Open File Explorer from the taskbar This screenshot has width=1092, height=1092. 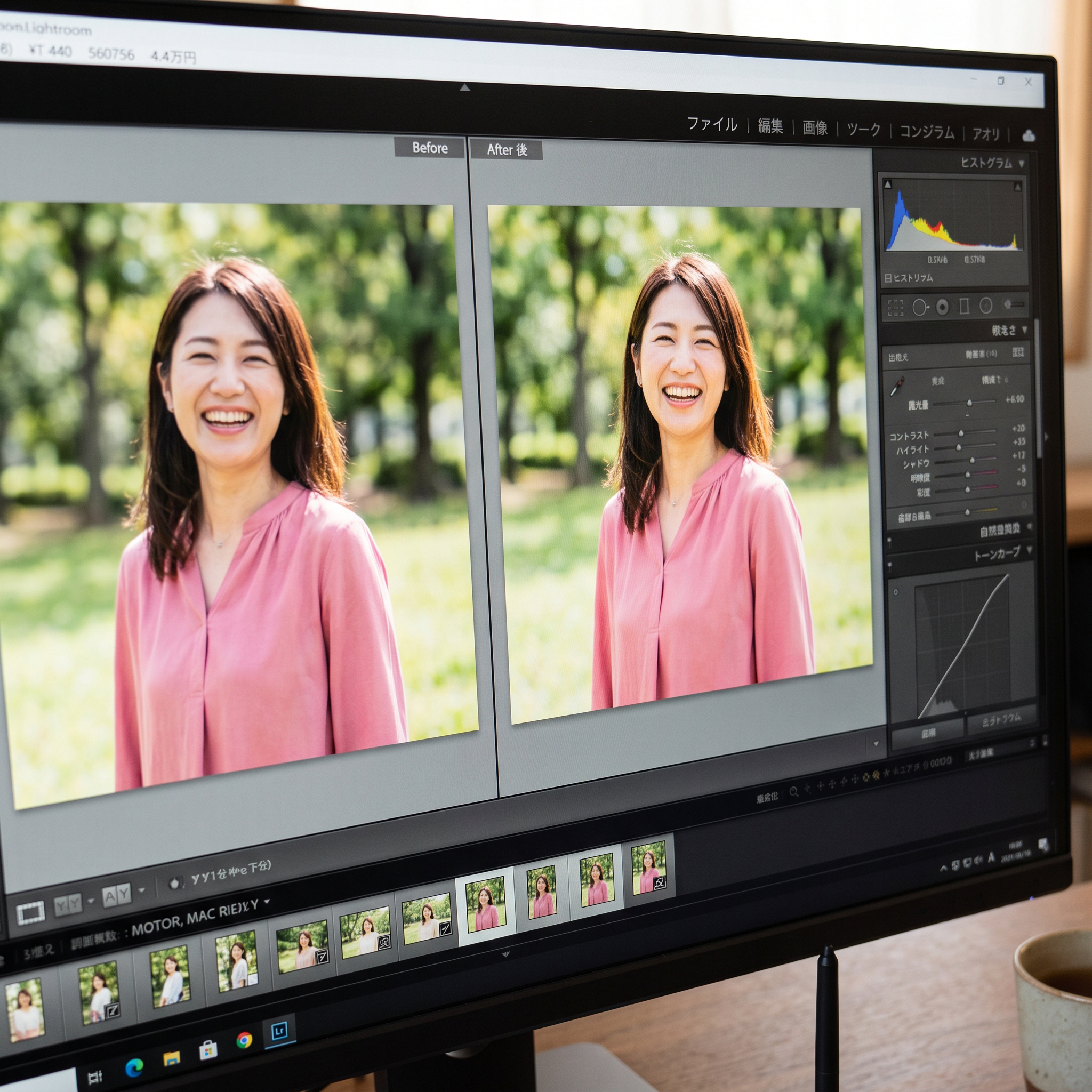(x=172, y=1058)
